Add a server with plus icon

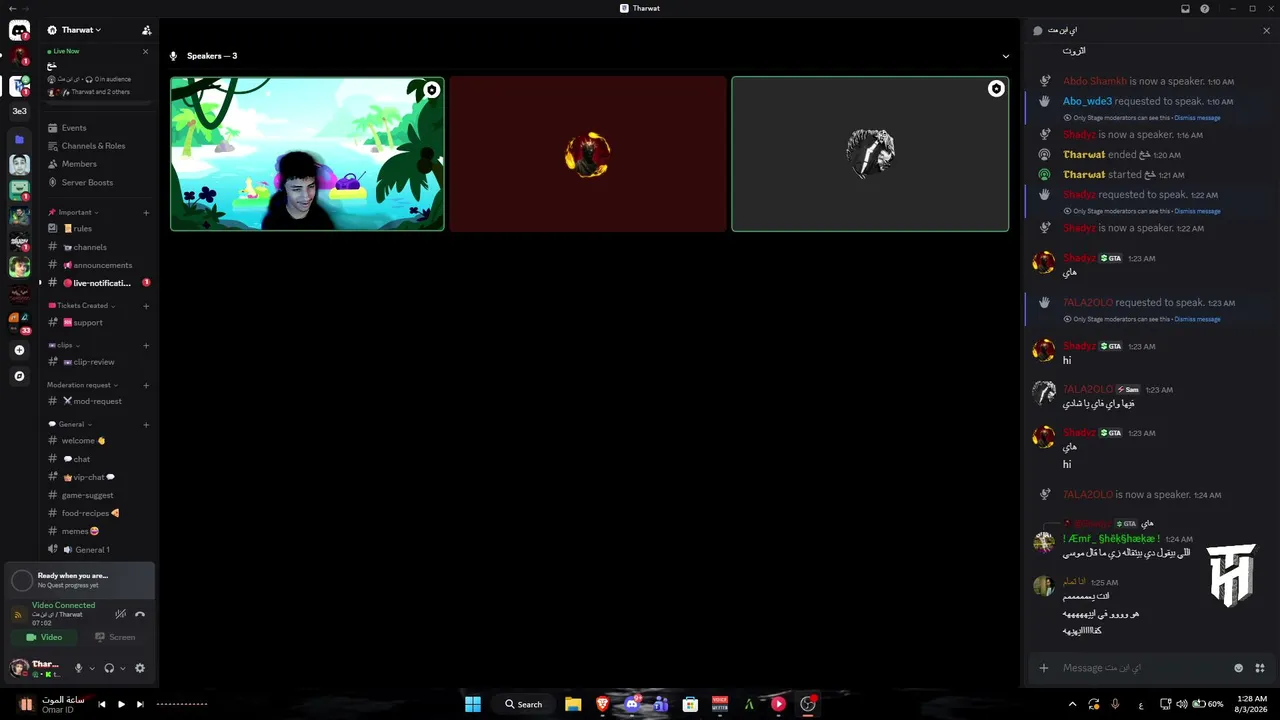tap(19, 350)
